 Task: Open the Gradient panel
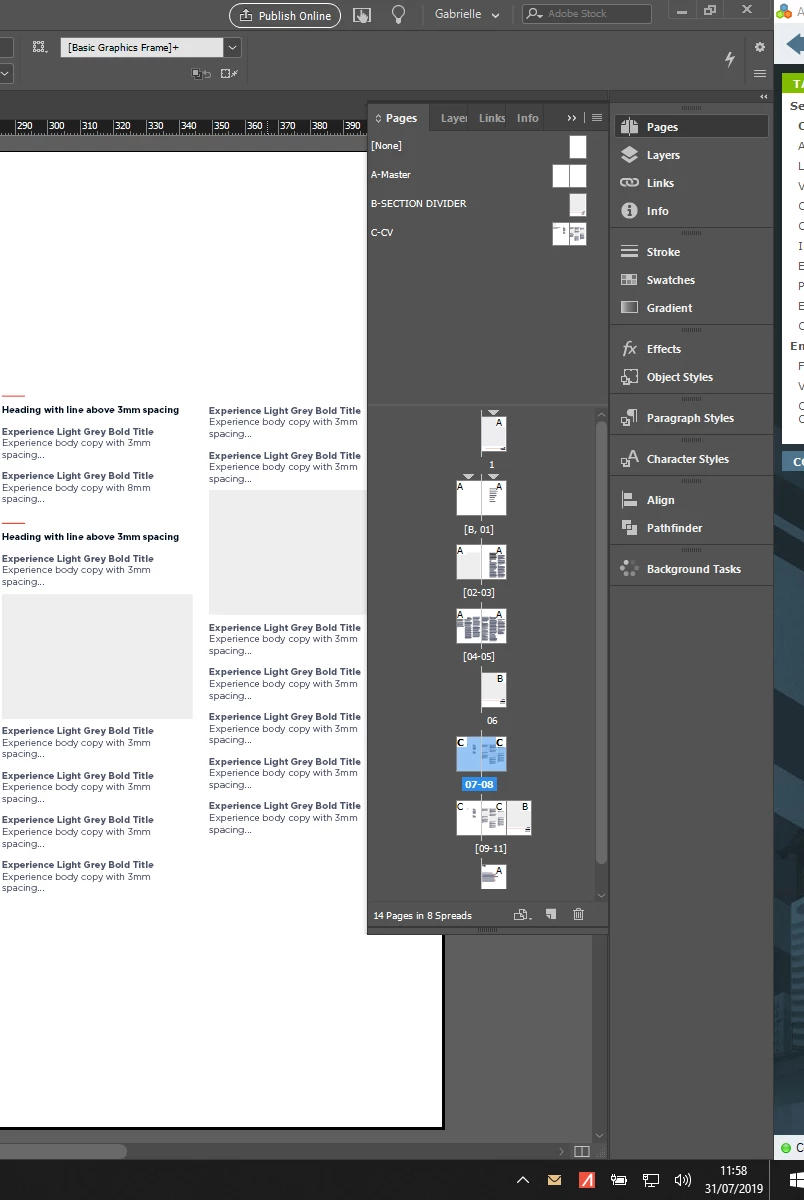[x=692, y=308]
